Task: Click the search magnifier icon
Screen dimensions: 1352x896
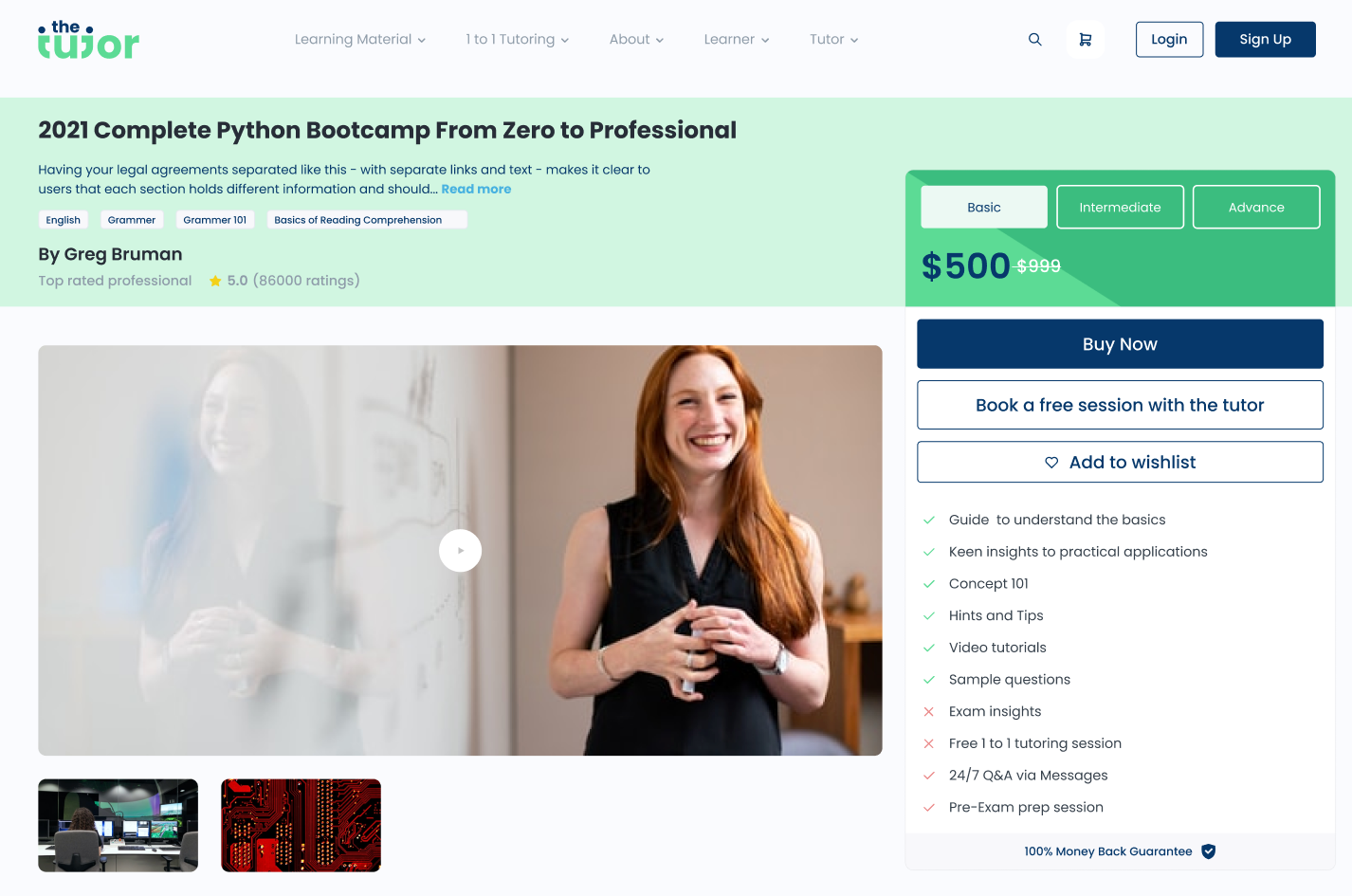Action: coord(1034,40)
